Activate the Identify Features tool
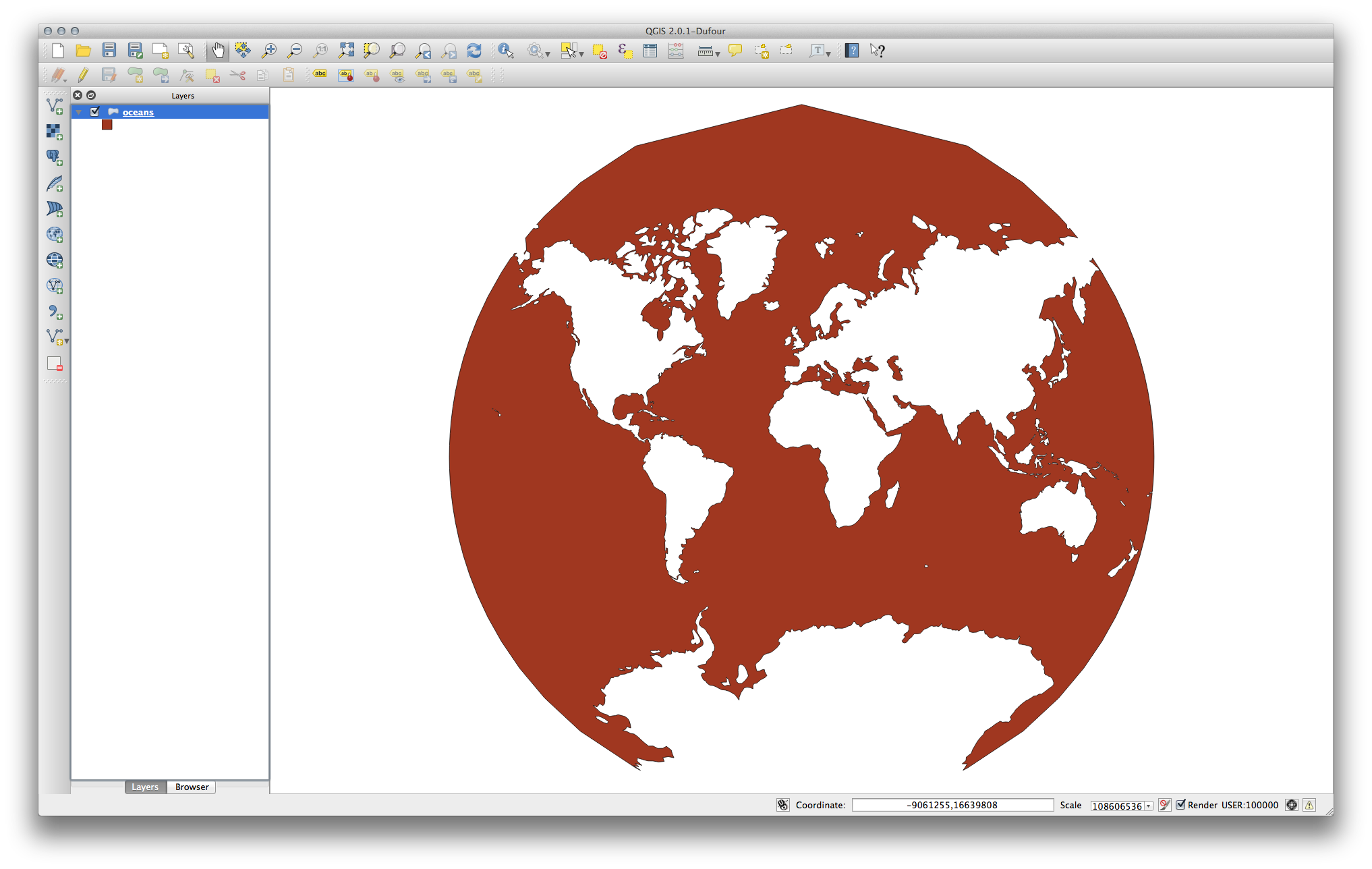 pyautogui.click(x=505, y=51)
